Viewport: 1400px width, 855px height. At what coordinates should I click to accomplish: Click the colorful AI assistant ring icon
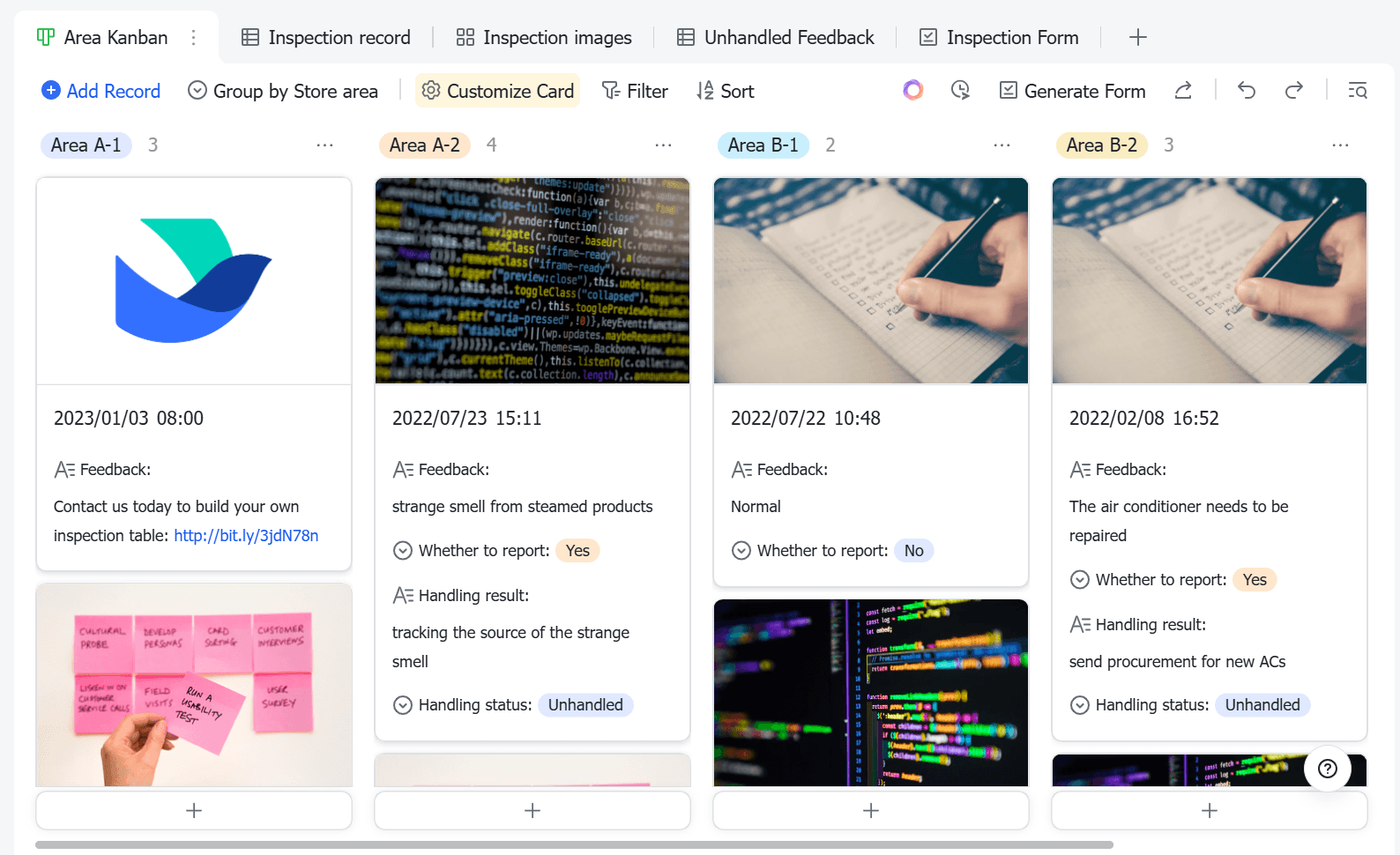point(913,90)
